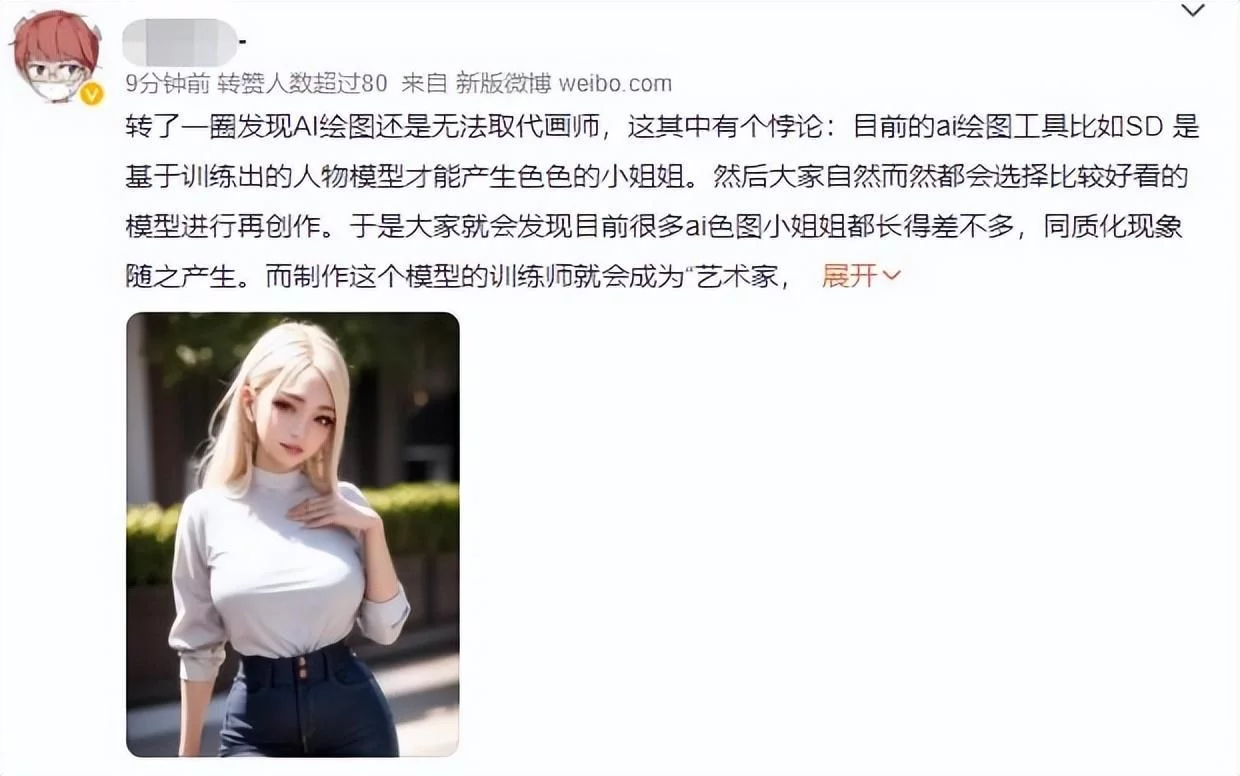
Task: Click the second line starting "基于训练出的"
Action: [657, 177]
